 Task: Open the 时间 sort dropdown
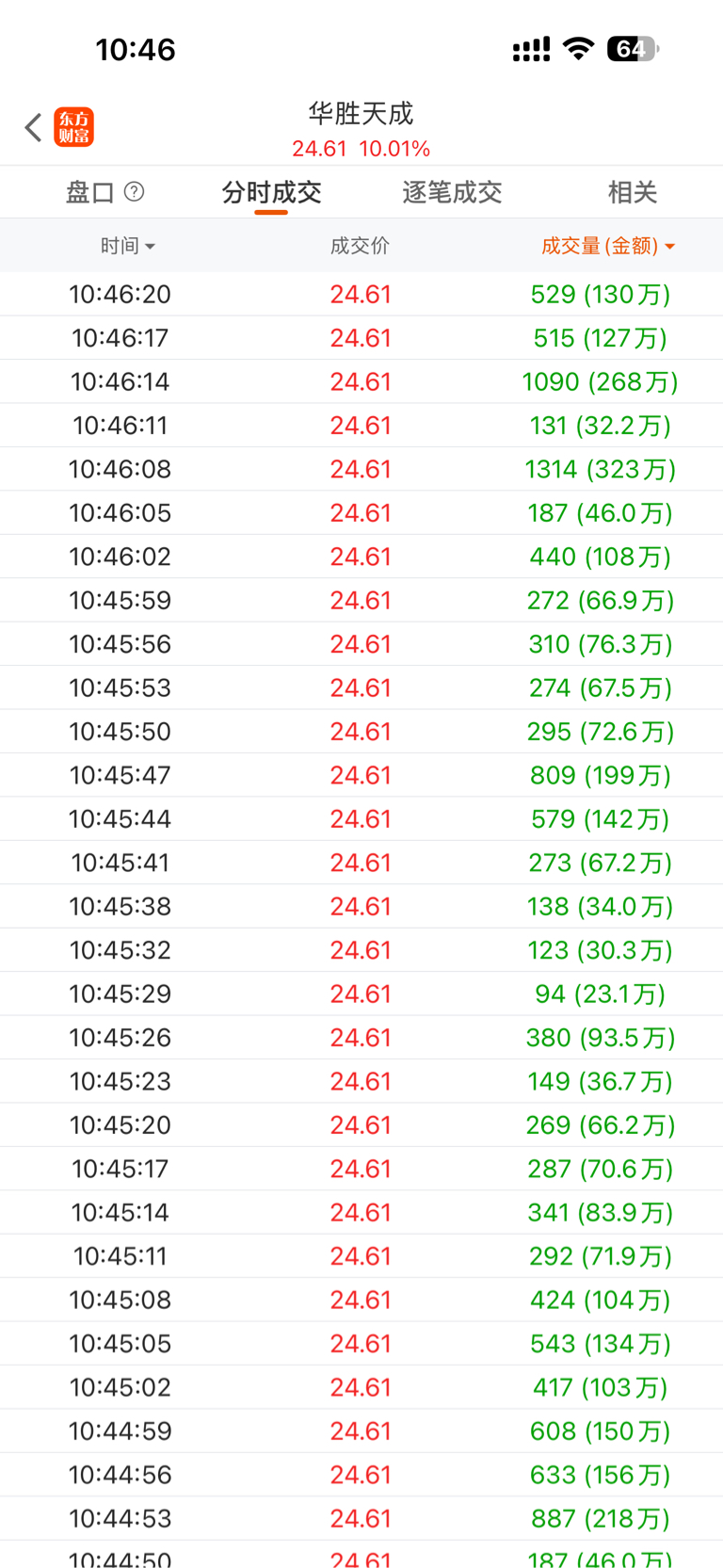127,246
